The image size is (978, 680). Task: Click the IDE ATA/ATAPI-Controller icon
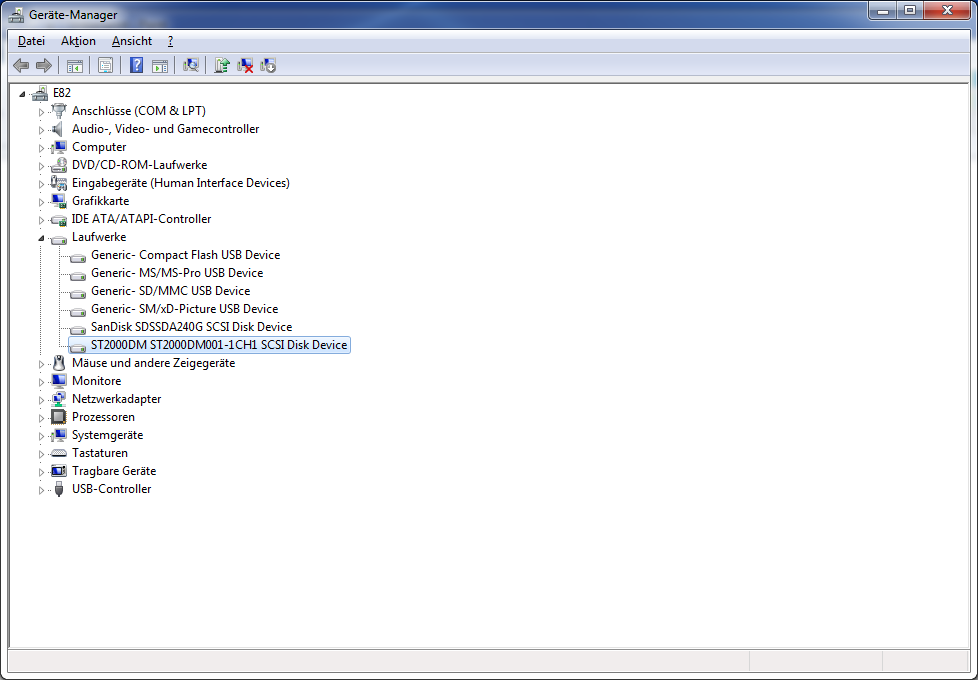click(59, 220)
